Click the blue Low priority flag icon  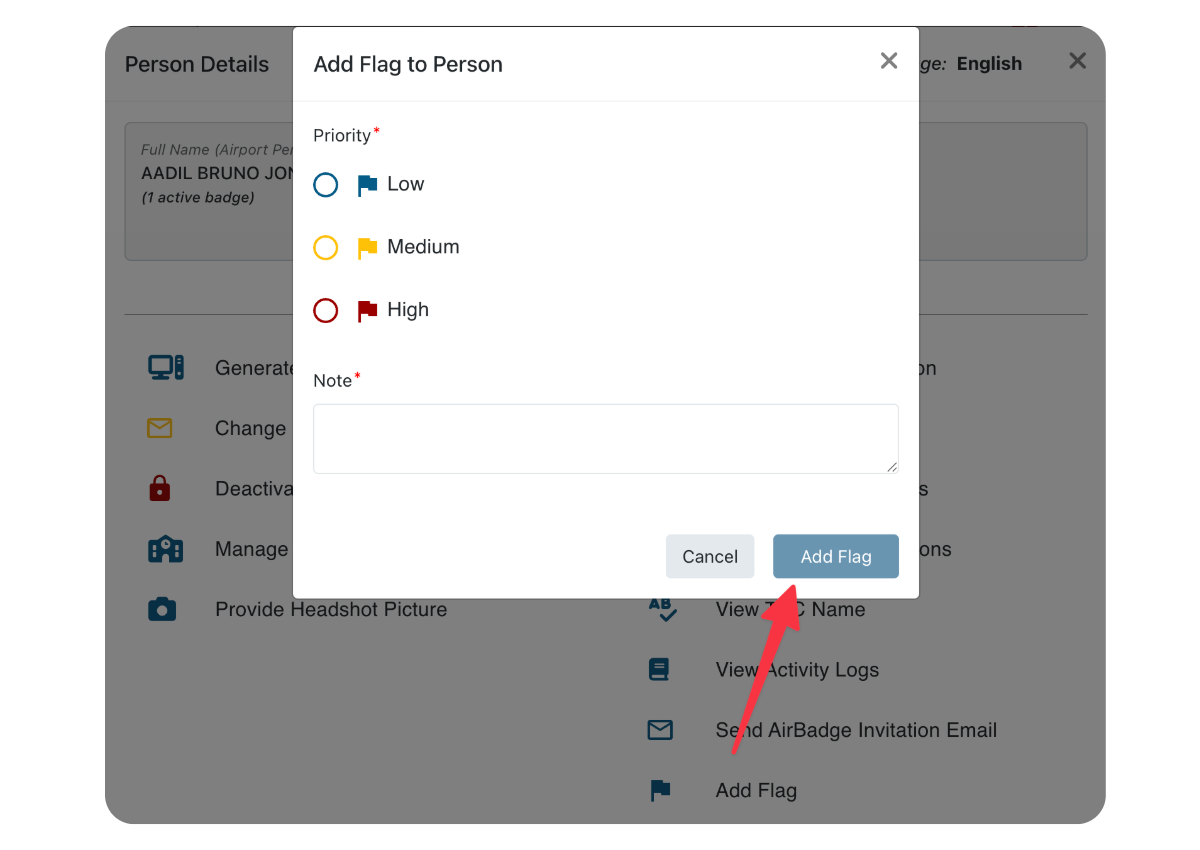pos(367,185)
